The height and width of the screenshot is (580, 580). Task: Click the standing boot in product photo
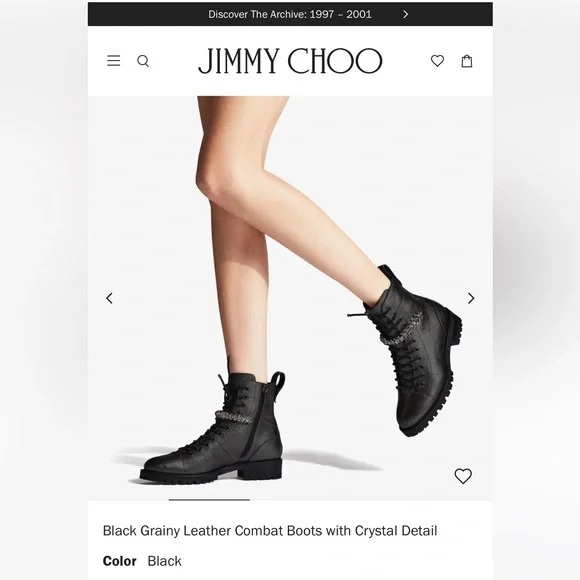point(212,427)
